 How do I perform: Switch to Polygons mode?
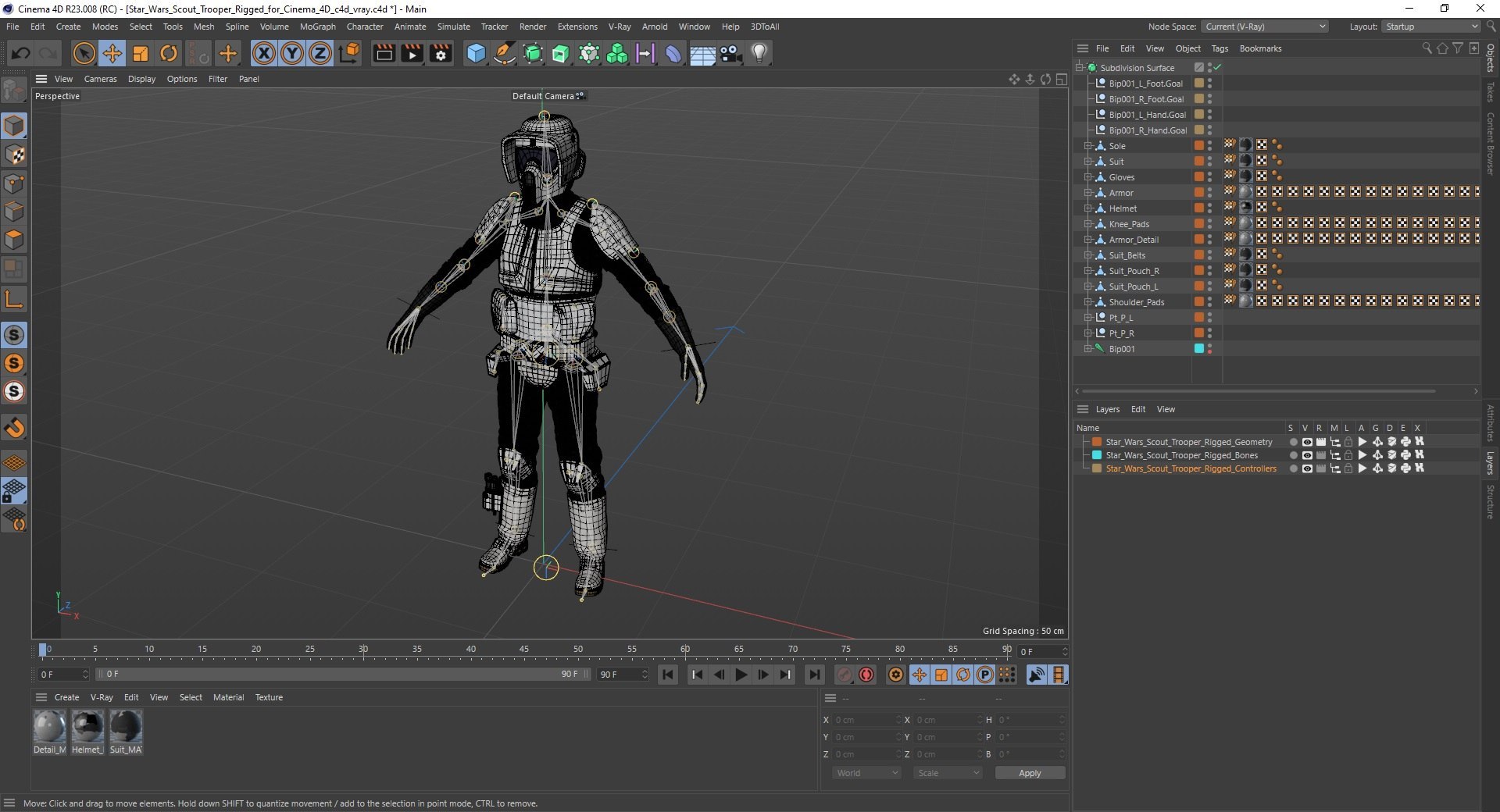click(x=14, y=240)
